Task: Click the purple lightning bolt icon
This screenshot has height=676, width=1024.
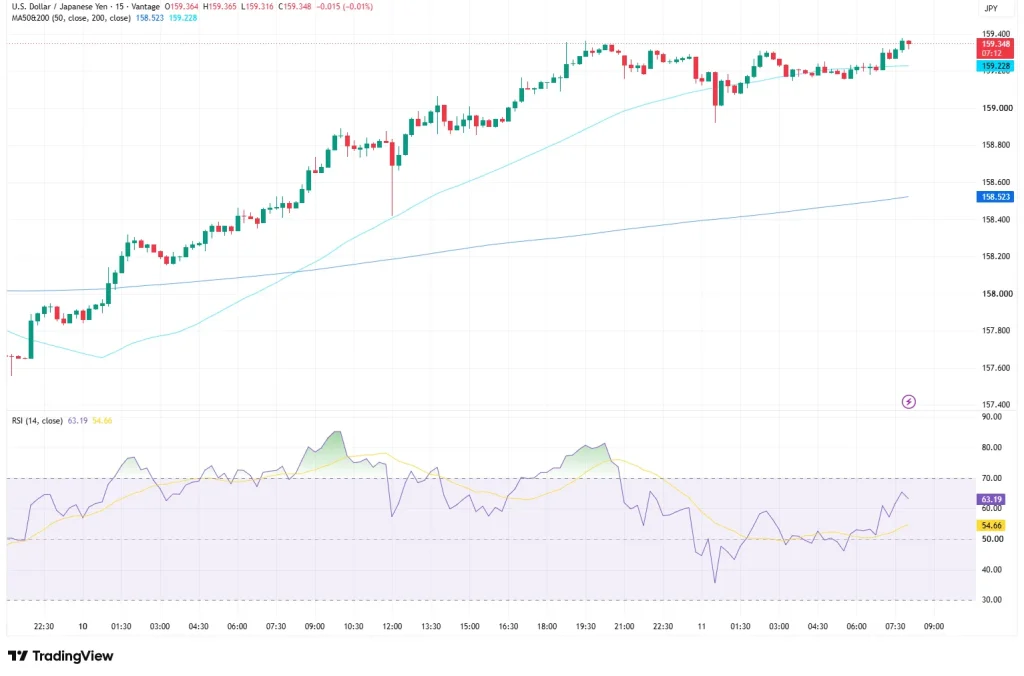Action: pyautogui.click(x=908, y=402)
